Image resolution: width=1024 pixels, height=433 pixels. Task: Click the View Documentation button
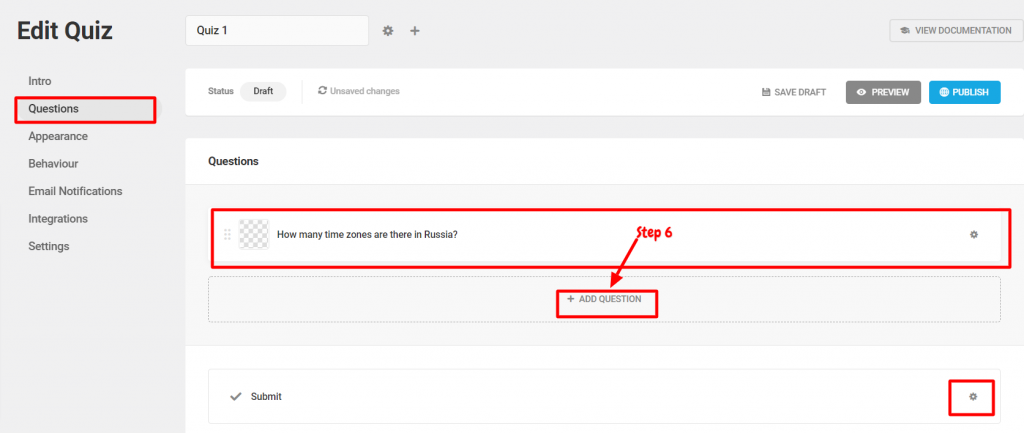pyautogui.click(x=955, y=31)
